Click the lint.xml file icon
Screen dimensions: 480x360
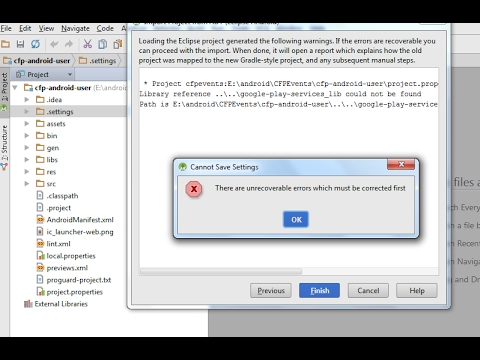coord(40,244)
